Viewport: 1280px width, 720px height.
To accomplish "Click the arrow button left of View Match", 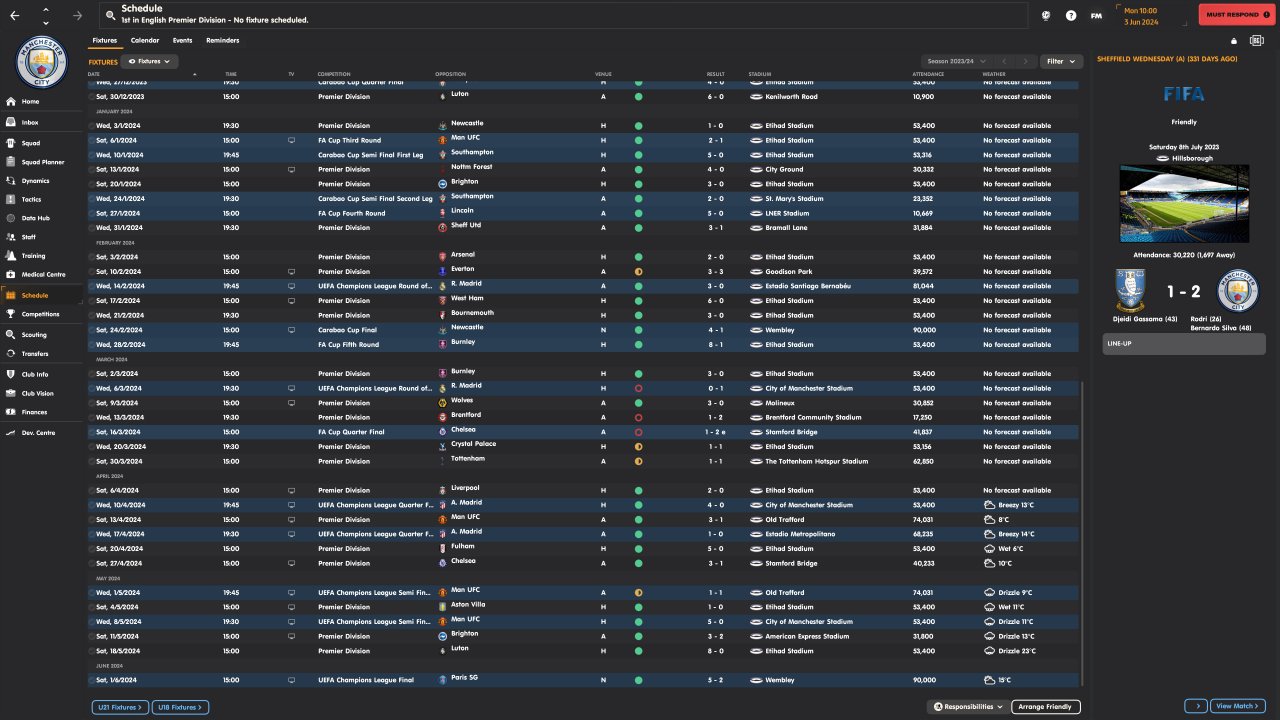I will [1195, 707].
